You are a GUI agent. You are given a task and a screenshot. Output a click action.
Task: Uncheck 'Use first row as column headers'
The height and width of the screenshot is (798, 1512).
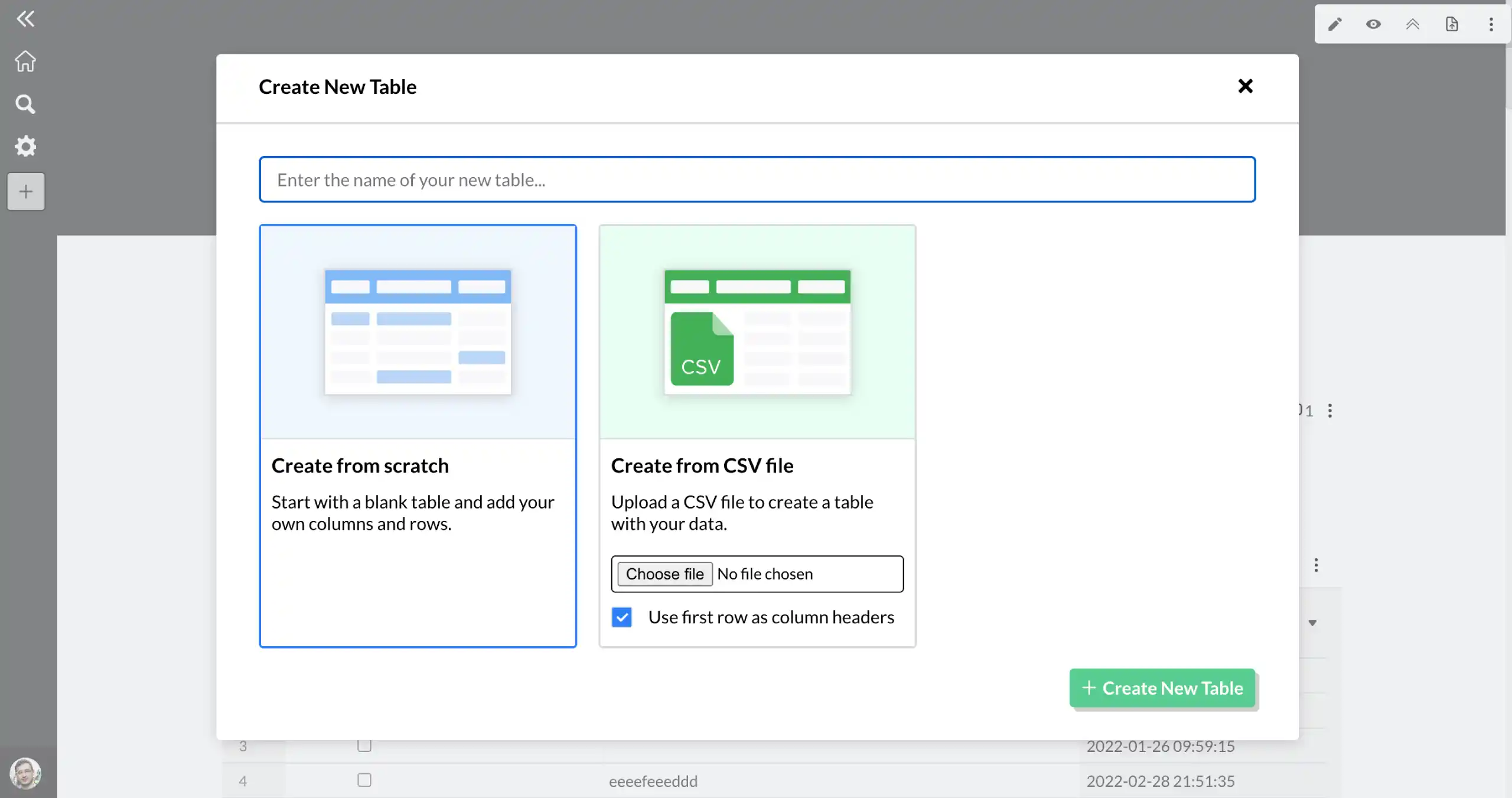click(x=621, y=617)
